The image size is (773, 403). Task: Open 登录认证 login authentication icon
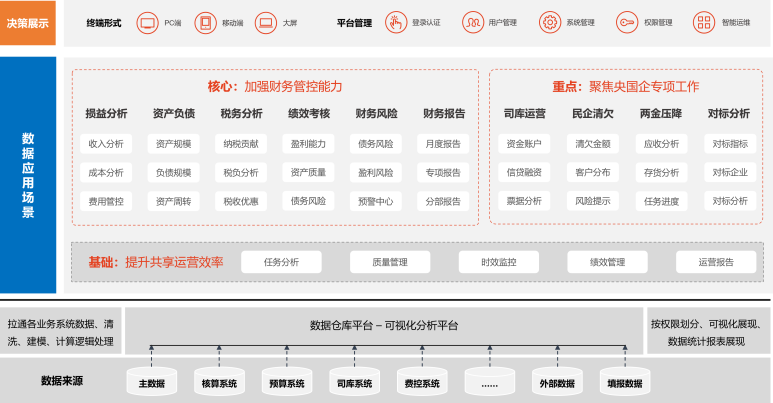(396, 22)
